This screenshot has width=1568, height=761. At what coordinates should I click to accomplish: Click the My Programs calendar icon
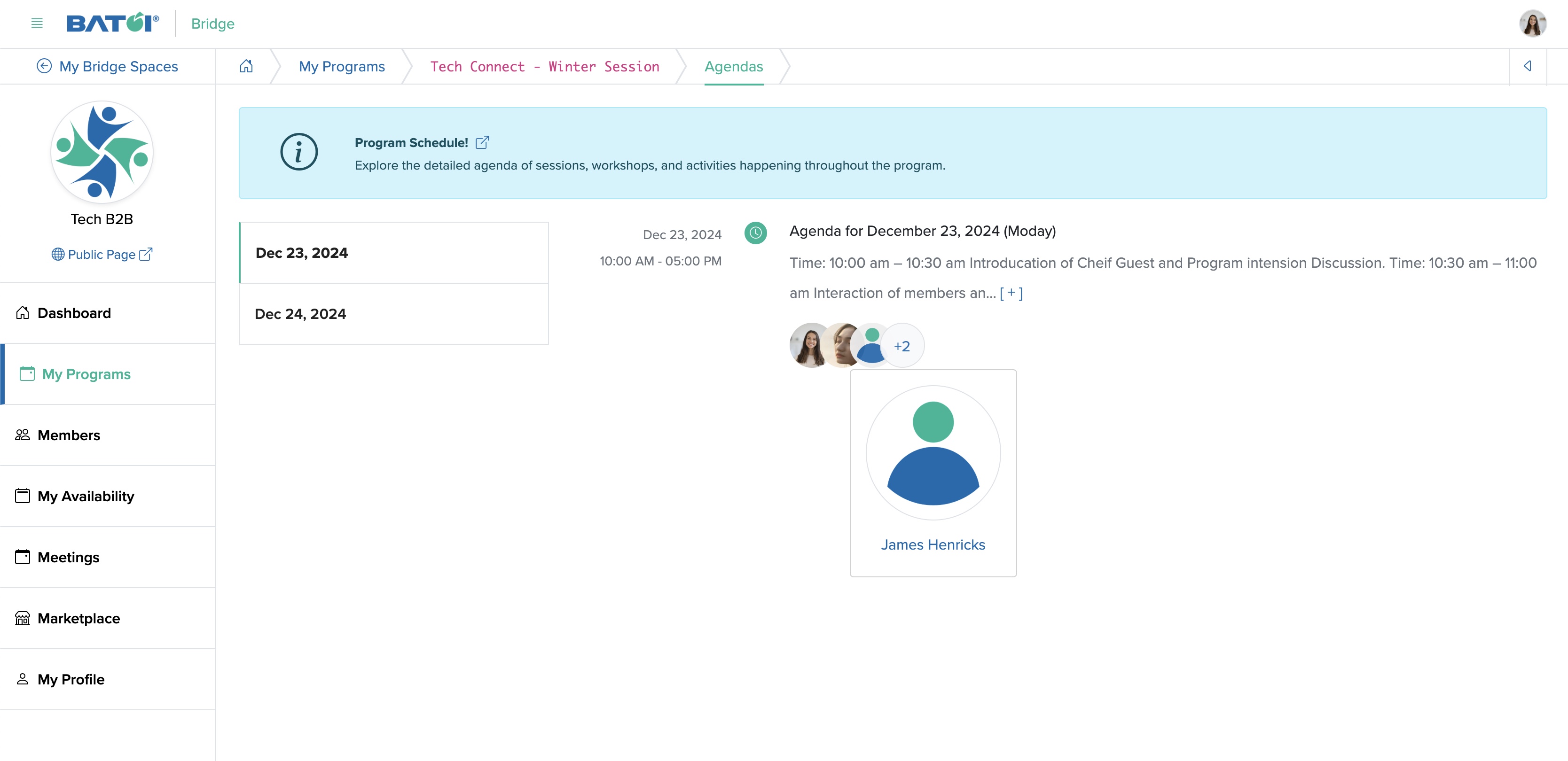pyautogui.click(x=27, y=373)
